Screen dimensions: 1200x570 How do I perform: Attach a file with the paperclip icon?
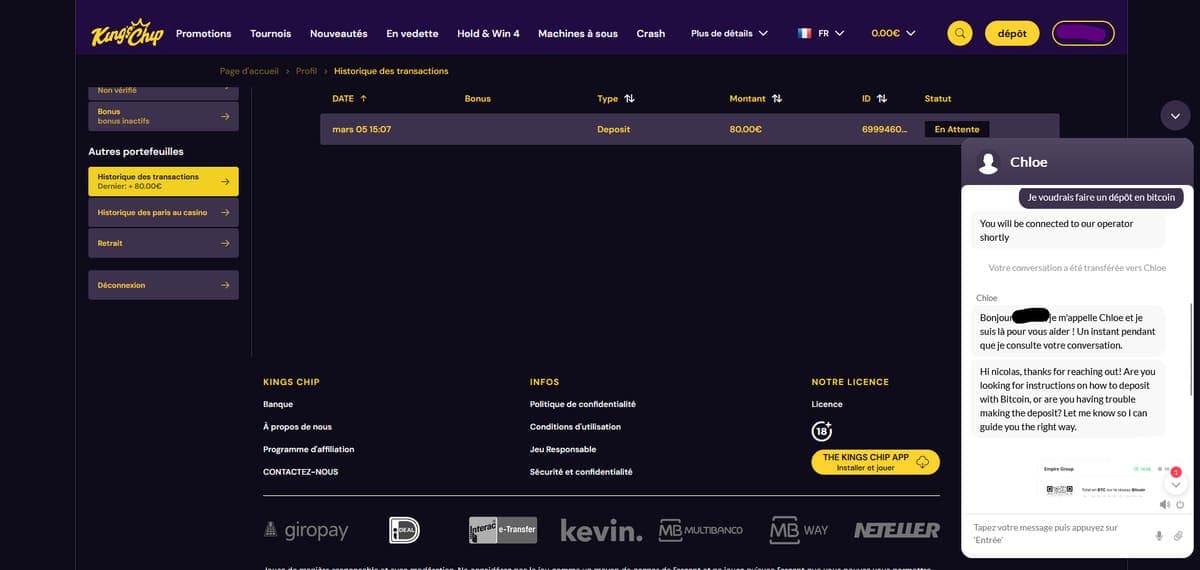point(1178,535)
